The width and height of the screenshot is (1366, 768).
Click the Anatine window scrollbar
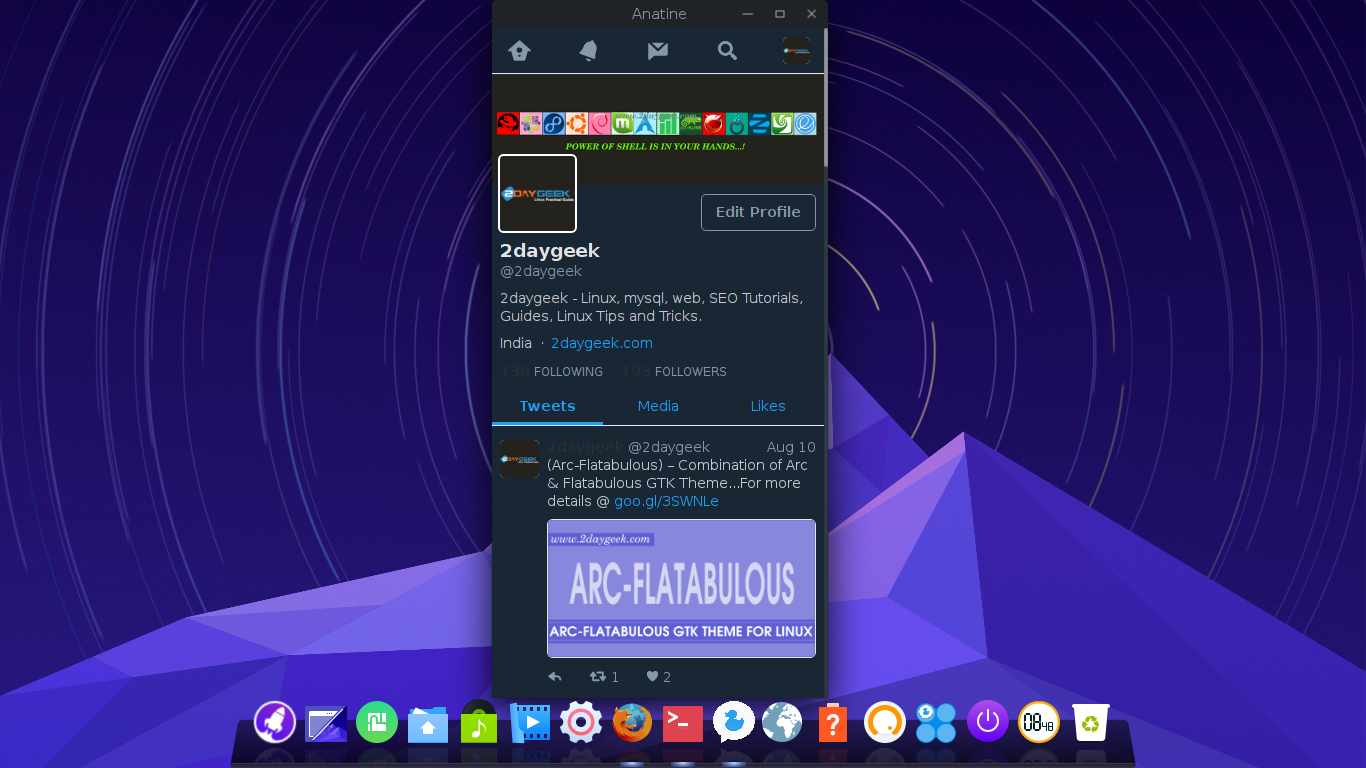coord(826,97)
